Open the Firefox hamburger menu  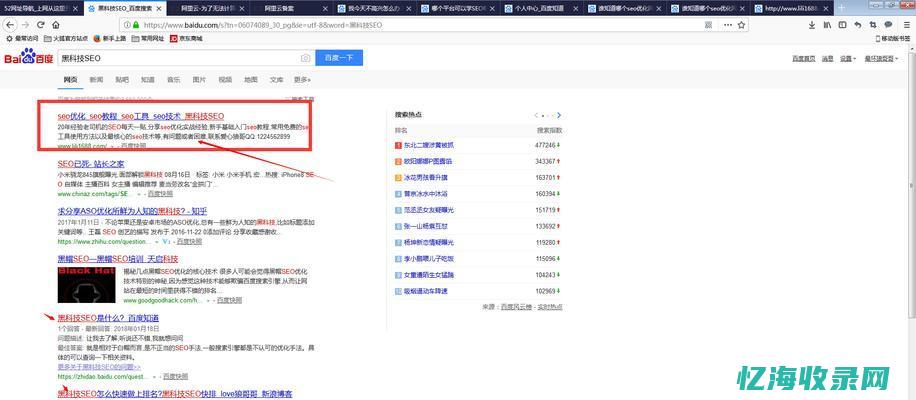pos(907,25)
